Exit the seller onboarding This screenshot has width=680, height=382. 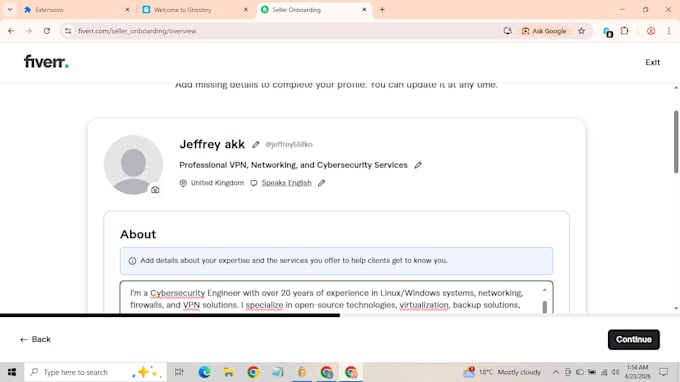[652, 62]
